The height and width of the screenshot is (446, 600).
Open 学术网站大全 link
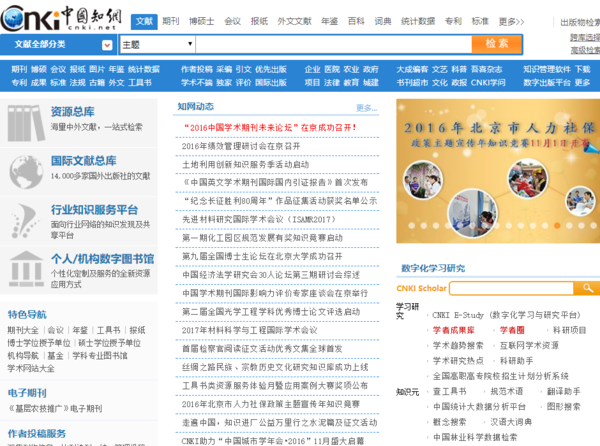(x=31, y=369)
